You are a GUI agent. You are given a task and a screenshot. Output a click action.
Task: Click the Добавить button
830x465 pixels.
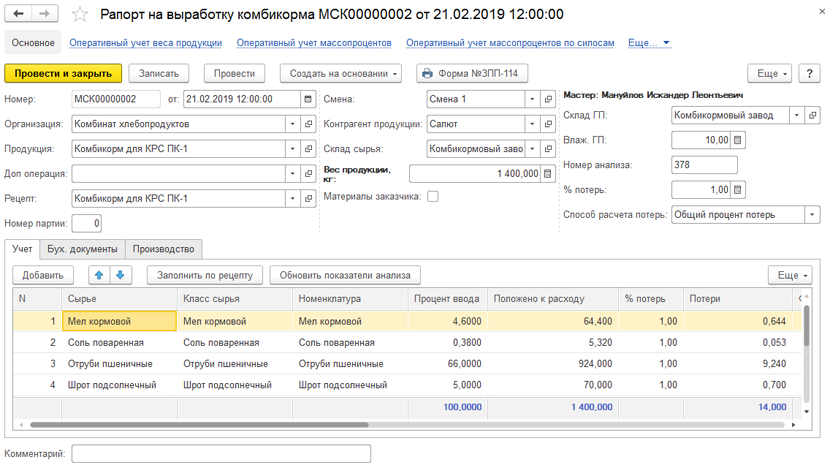pyautogui.click(x=43, y=275)
